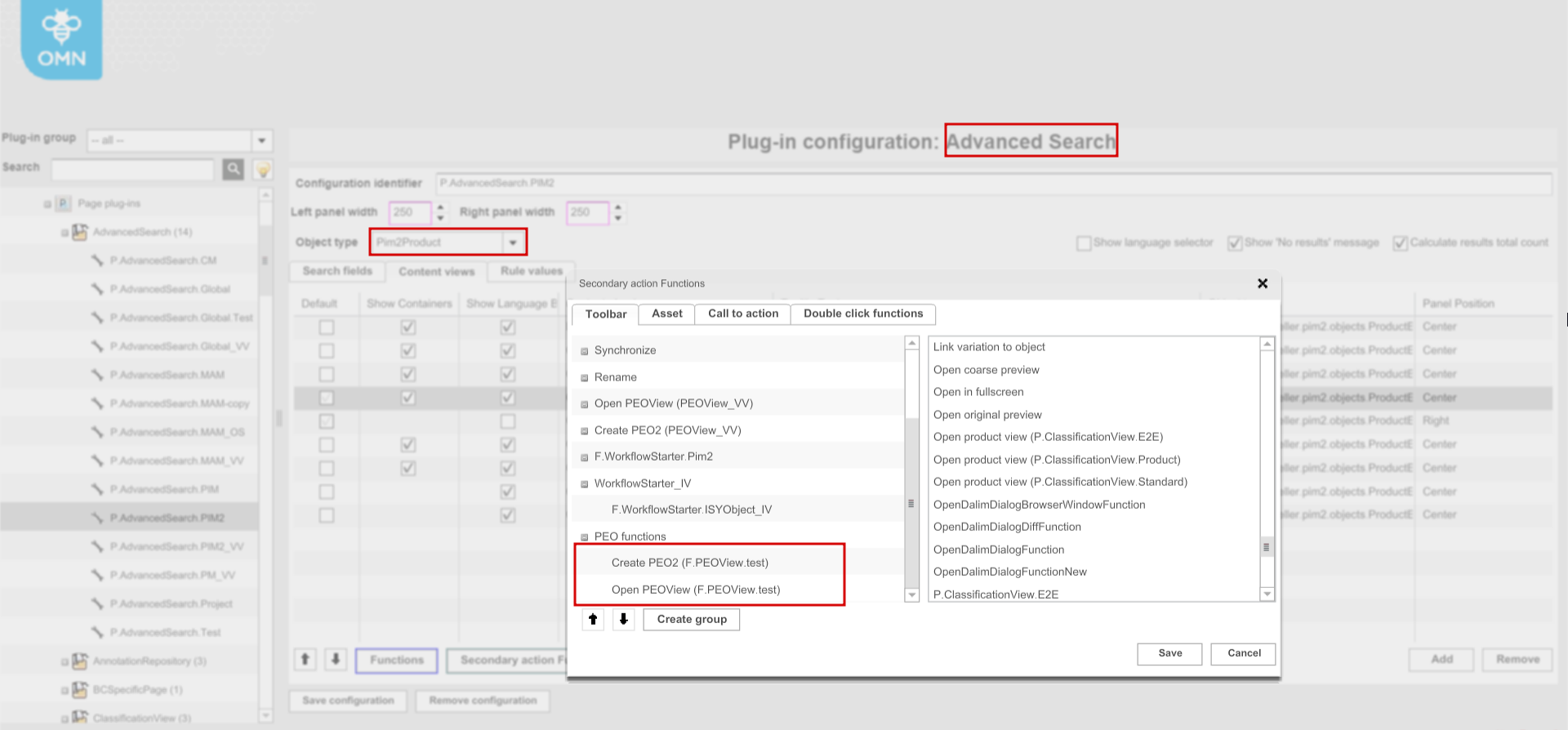The height and width of the screenshot is (730, 1568).
Task: Close the Secondary action Functions dialog
Action: (1263, 283)
